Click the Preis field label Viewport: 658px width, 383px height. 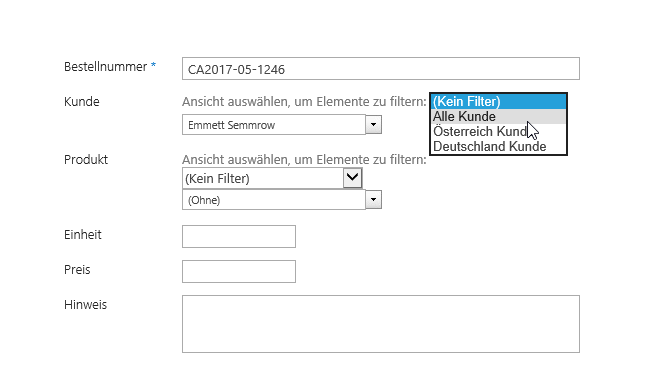point(77,270)
